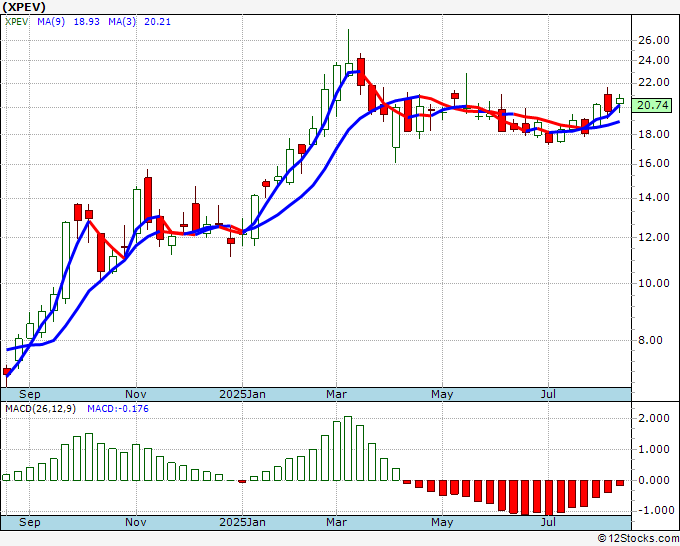Click the current price tag 20.74

click(652, 105)
